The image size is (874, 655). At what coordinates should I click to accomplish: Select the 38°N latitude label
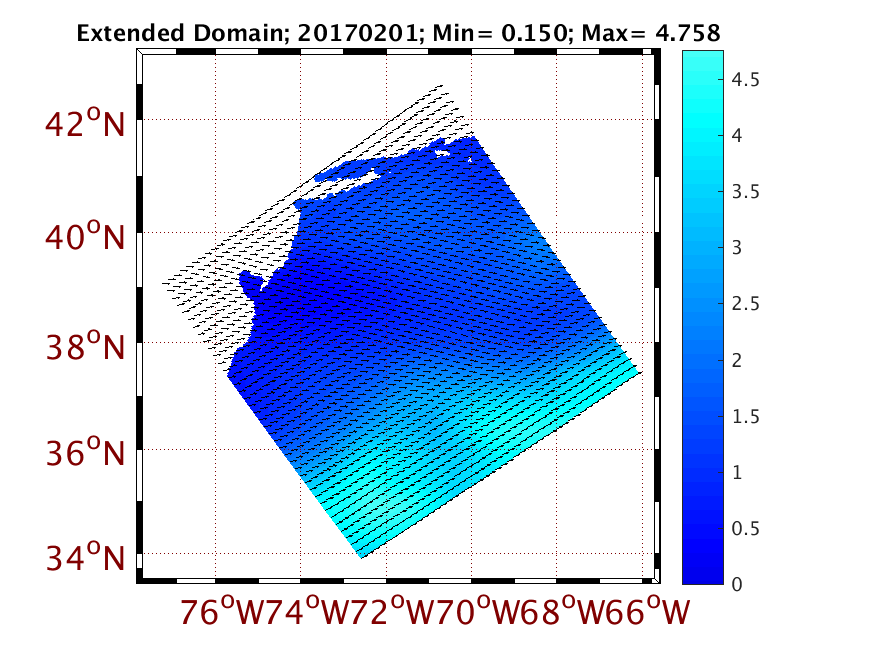85,346
